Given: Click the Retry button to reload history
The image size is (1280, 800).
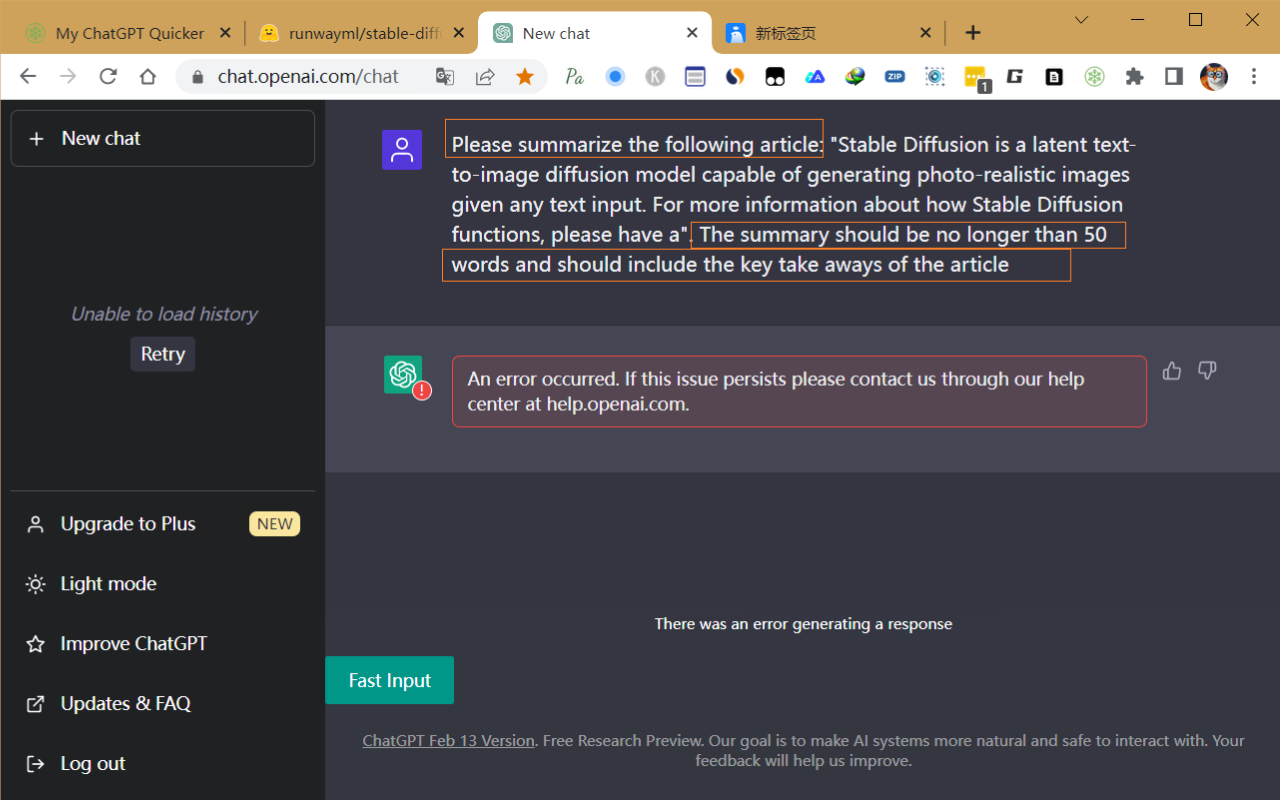Looking at the screenshot, I should (163, 354).
